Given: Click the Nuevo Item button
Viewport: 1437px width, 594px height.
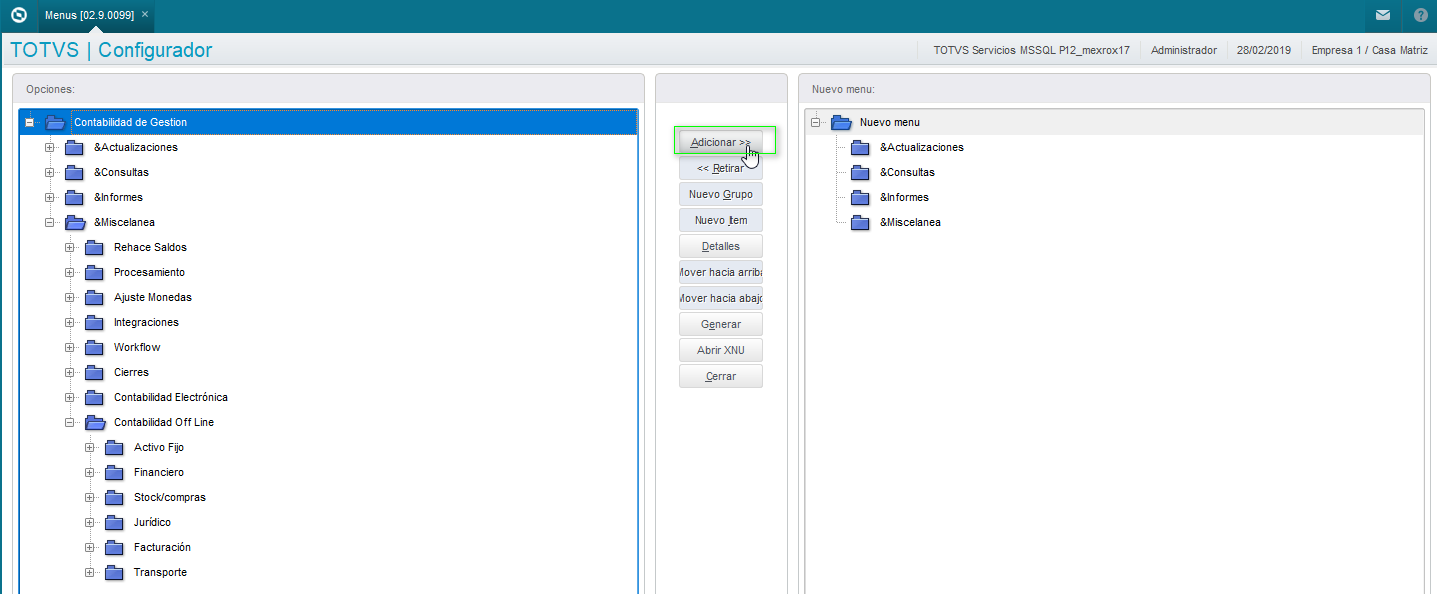Looking at the screenshot, I should [x=721, y=220].
